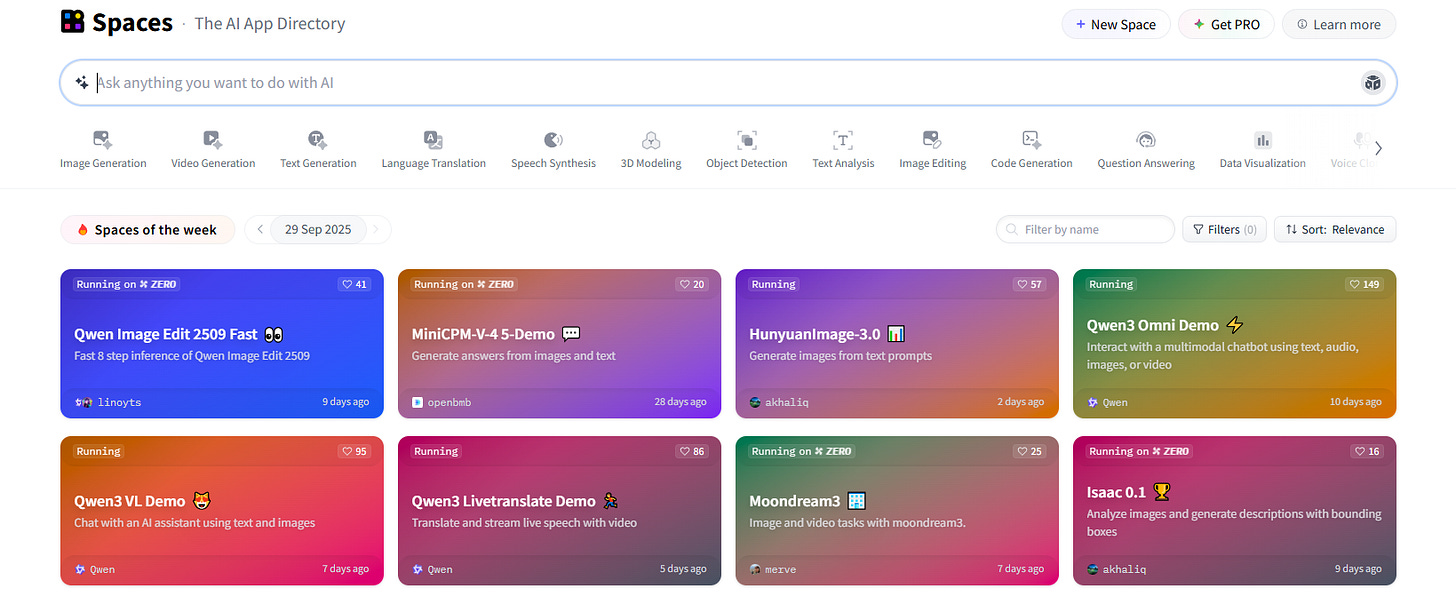
Task: Click the Learn more button
Action: click(x=1338, y=24)
